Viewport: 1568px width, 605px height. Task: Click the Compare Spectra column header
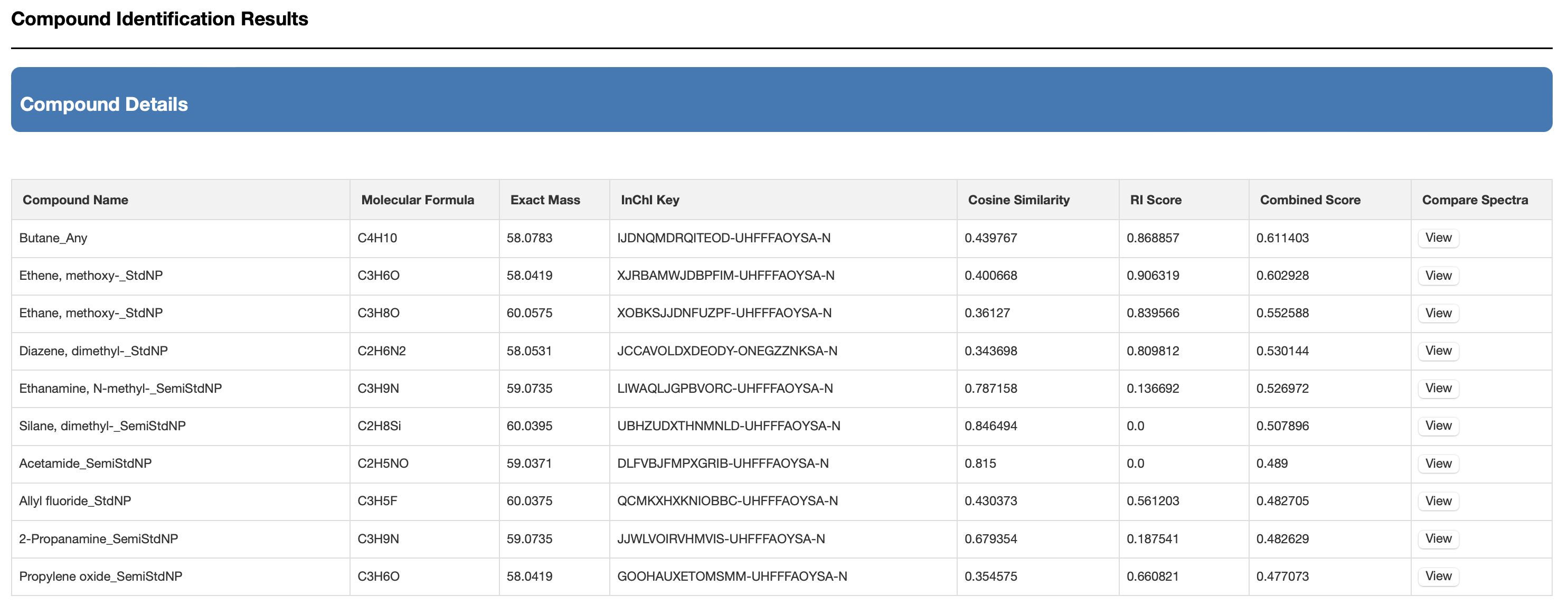[x=1474, y=200]
